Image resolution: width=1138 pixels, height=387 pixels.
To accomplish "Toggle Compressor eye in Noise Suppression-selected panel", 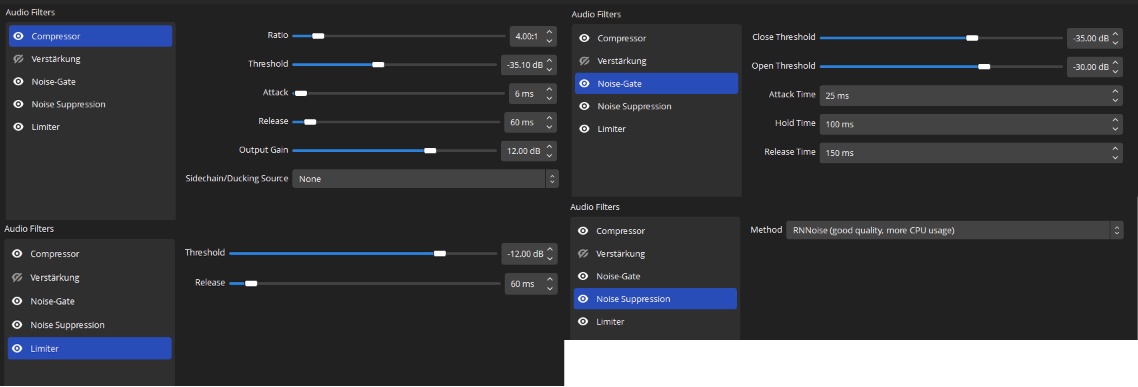I will pyautogui.click(x=582, y=231).
